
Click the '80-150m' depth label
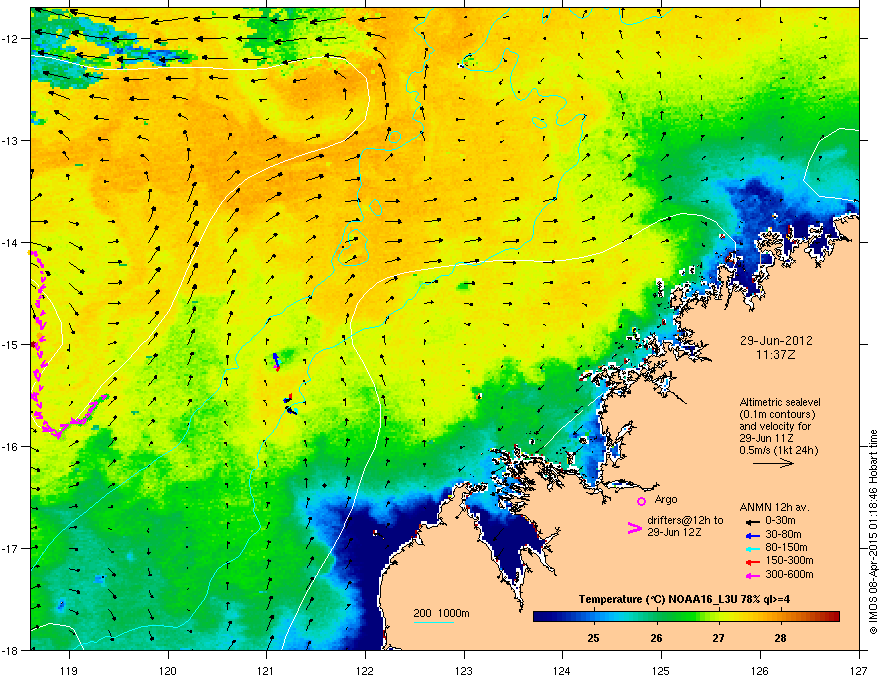[x=786, y=548]
